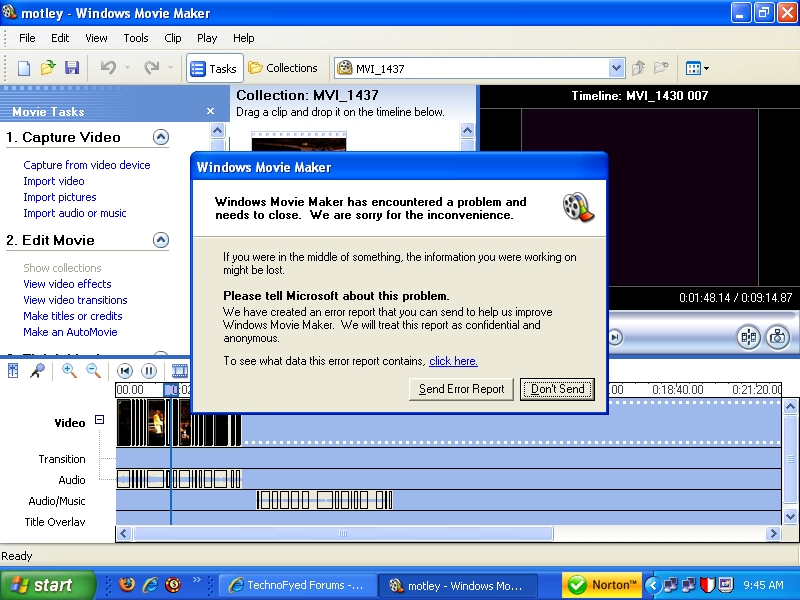Toggle the Tasks pane button
This screenshot has width=800, height=600.
point(214,68)
